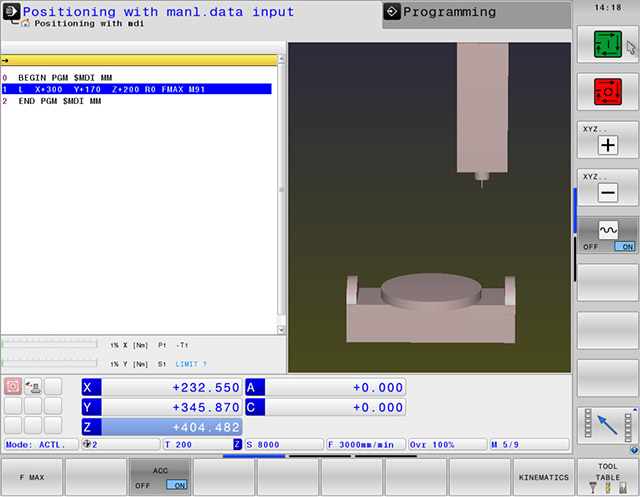
Task: Click the X axis load bar (1% X)
Action: tap(49, 344)
